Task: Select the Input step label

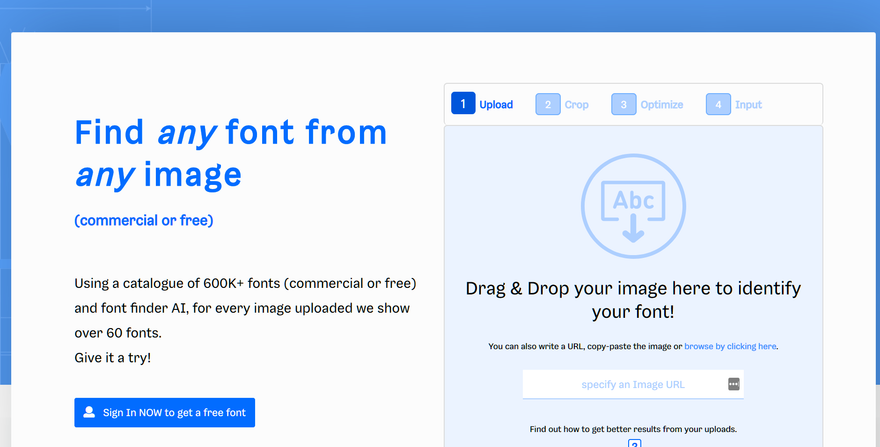Action: pyautogui.click(x=749, y=105)
